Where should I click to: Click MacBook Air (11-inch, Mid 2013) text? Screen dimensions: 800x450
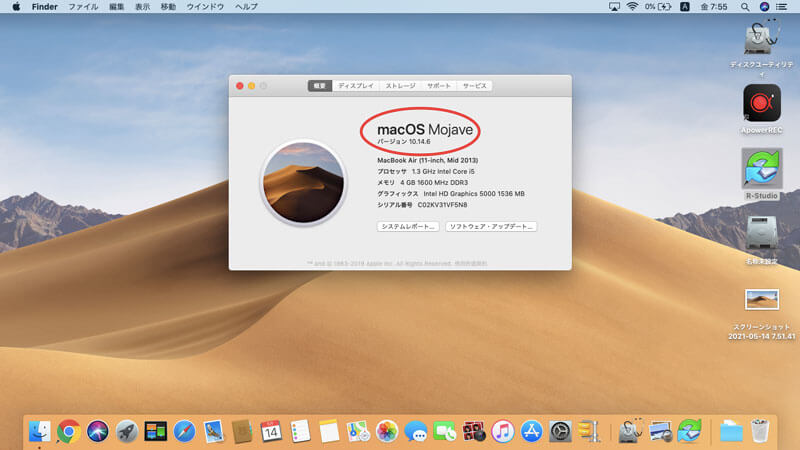pos(428,160)
